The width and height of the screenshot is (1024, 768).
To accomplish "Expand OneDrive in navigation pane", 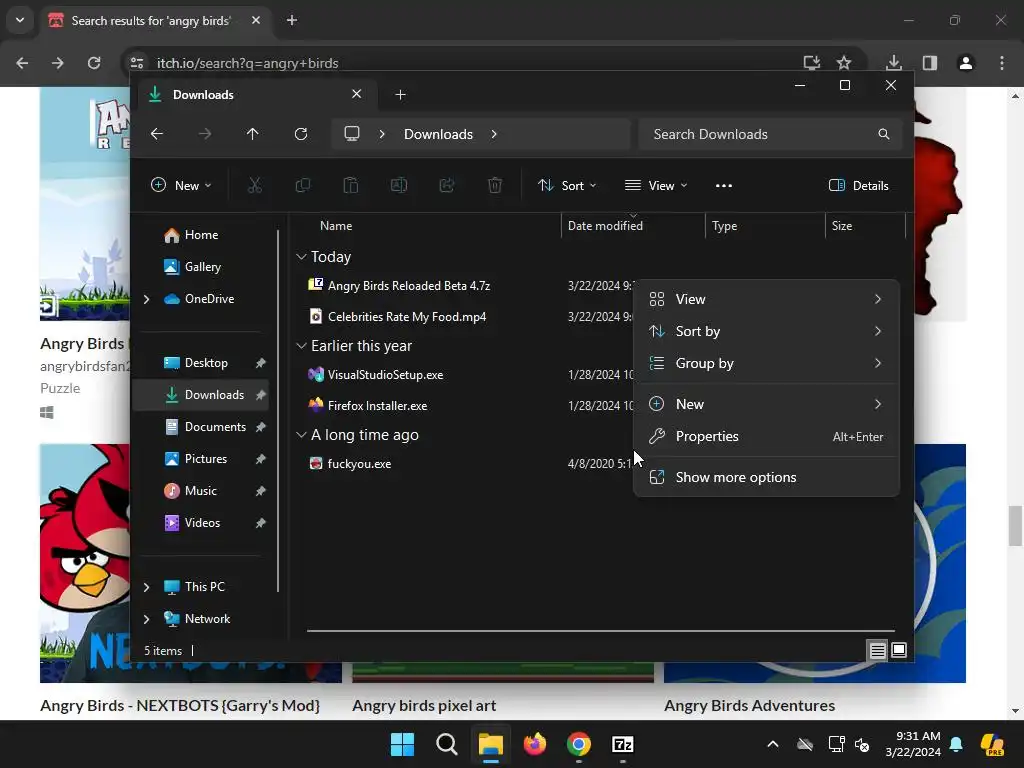I will (x=146, y=299).
